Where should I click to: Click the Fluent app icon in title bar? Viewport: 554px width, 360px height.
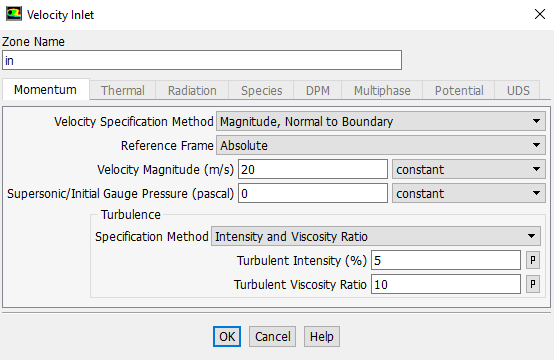pos(14,14)
